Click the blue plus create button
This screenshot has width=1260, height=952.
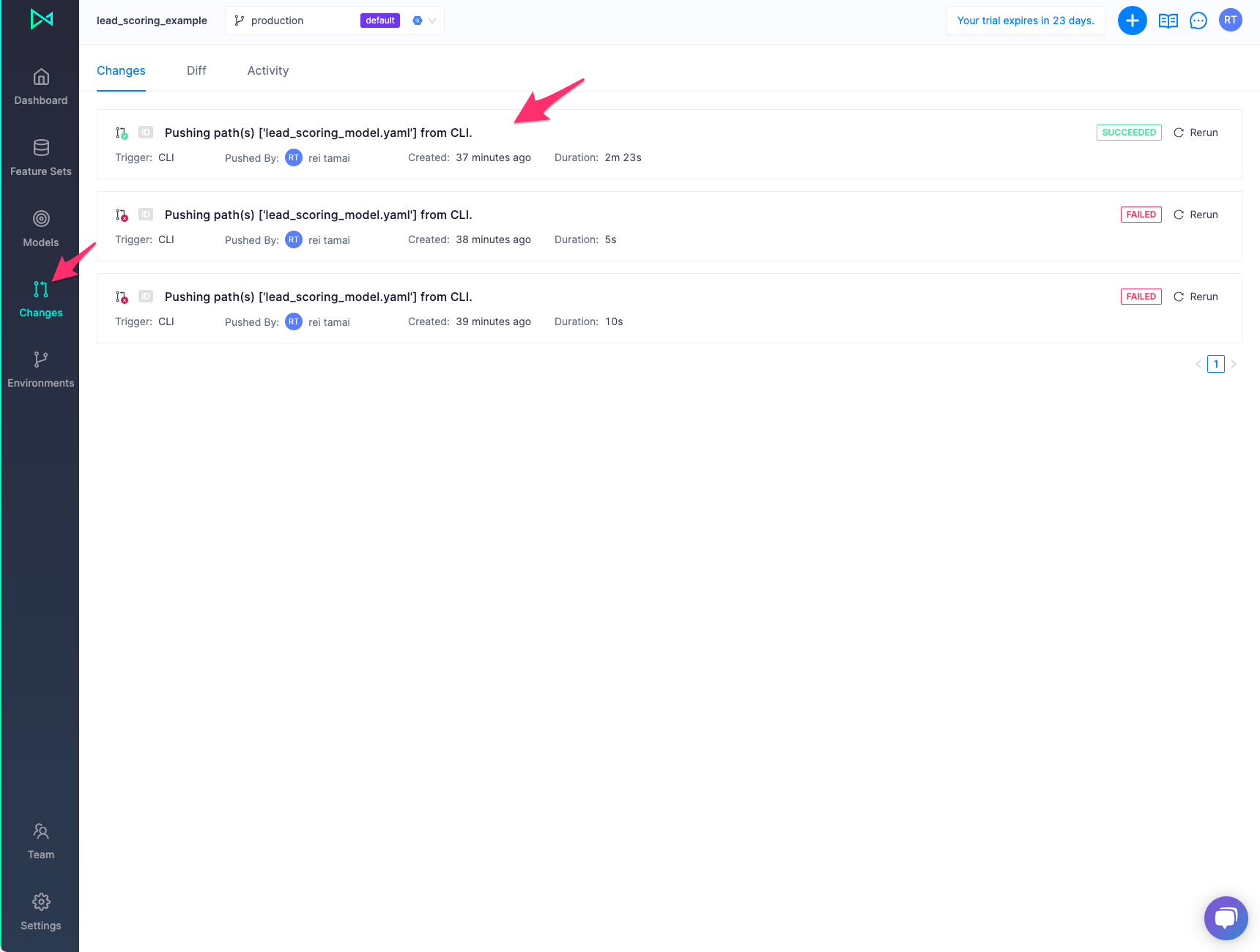coord(1132,21)
